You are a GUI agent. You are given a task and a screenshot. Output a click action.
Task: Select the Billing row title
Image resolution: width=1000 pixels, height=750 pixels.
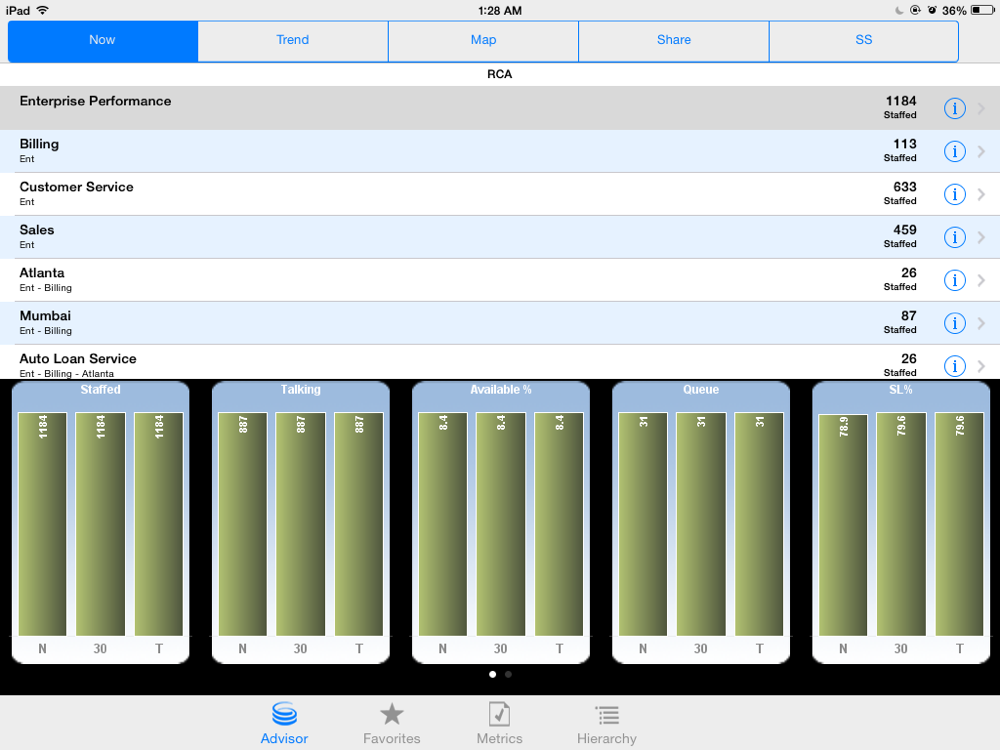tap(39, 144)
